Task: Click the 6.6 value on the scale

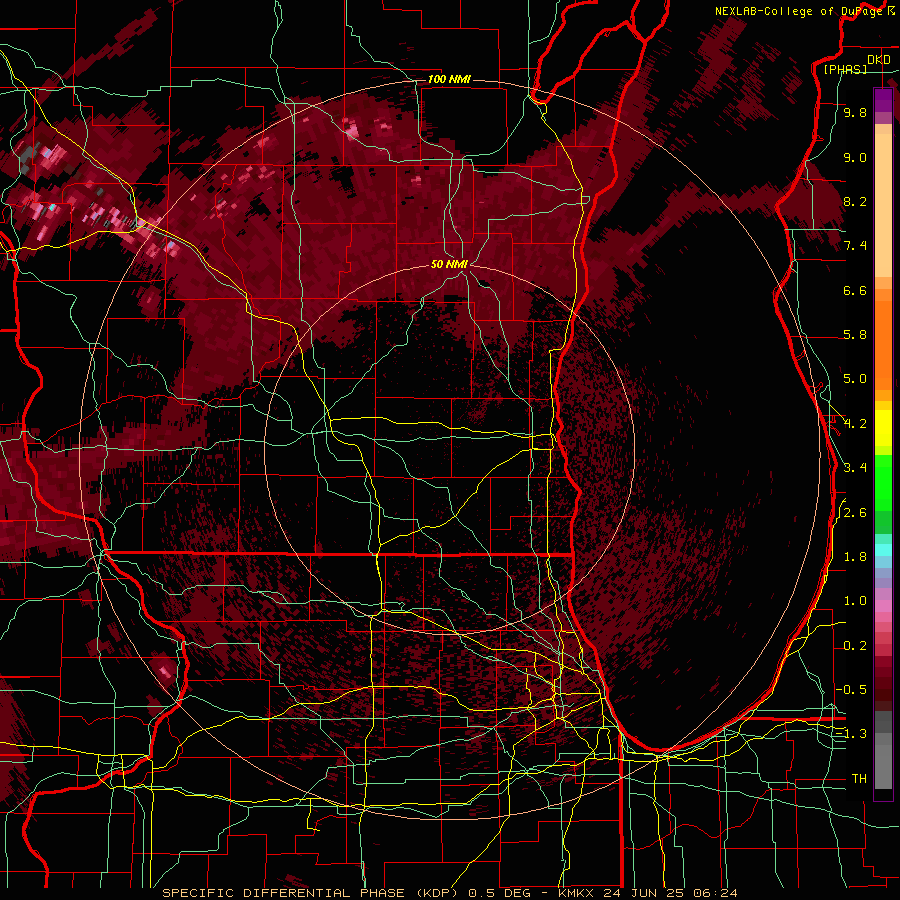Action: [855, 290]
